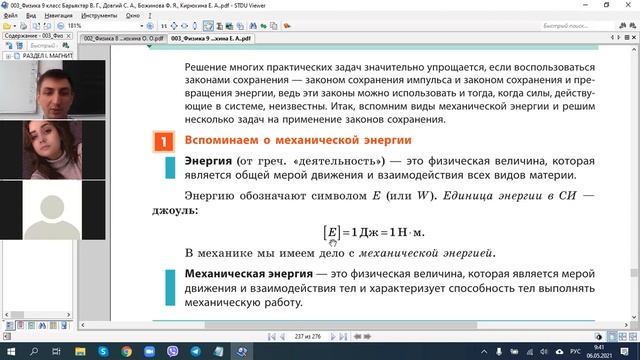This screenshot has height=360, width=640.
Task: Open the zoom level 181% dropdown
Action: tap(142, 26)
